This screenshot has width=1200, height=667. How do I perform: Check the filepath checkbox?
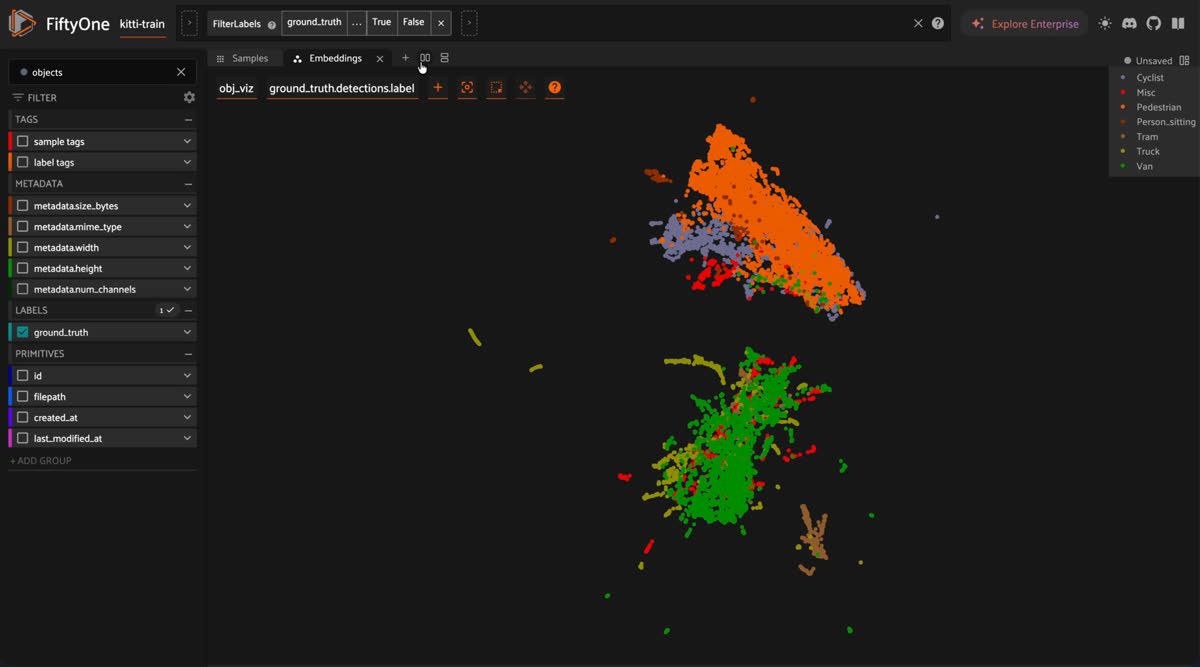coord(23,396)
